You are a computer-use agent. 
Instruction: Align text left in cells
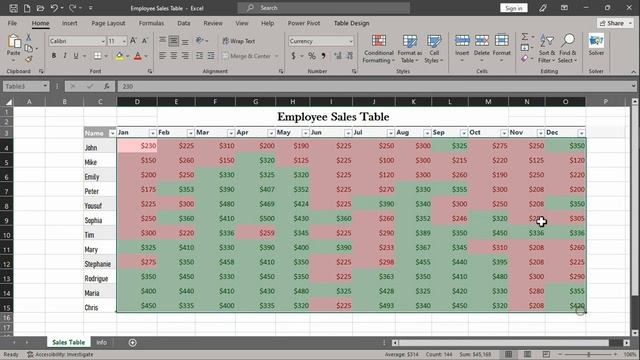(x=162, y=56)
